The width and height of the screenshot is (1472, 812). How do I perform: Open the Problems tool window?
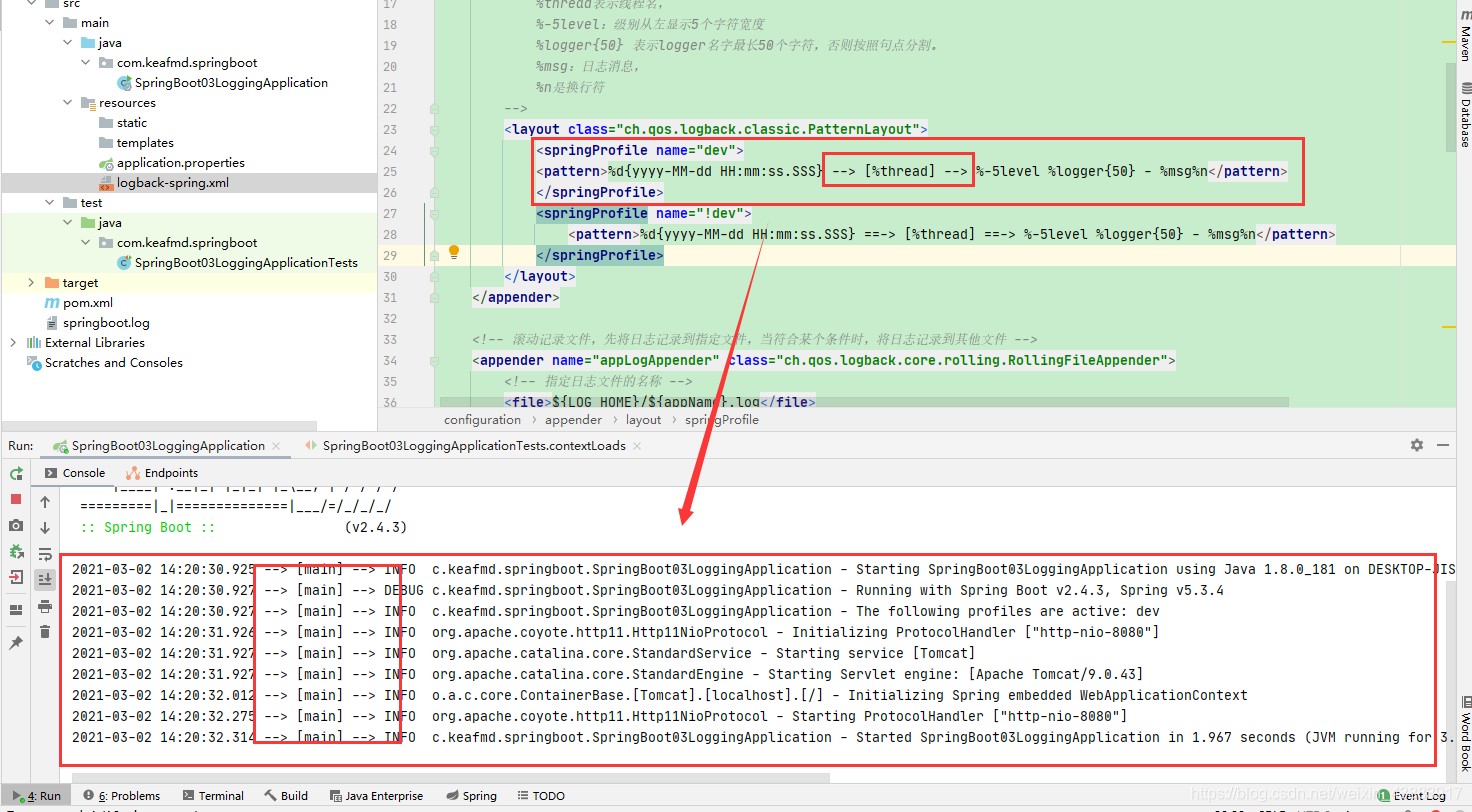tap(123, 796)
